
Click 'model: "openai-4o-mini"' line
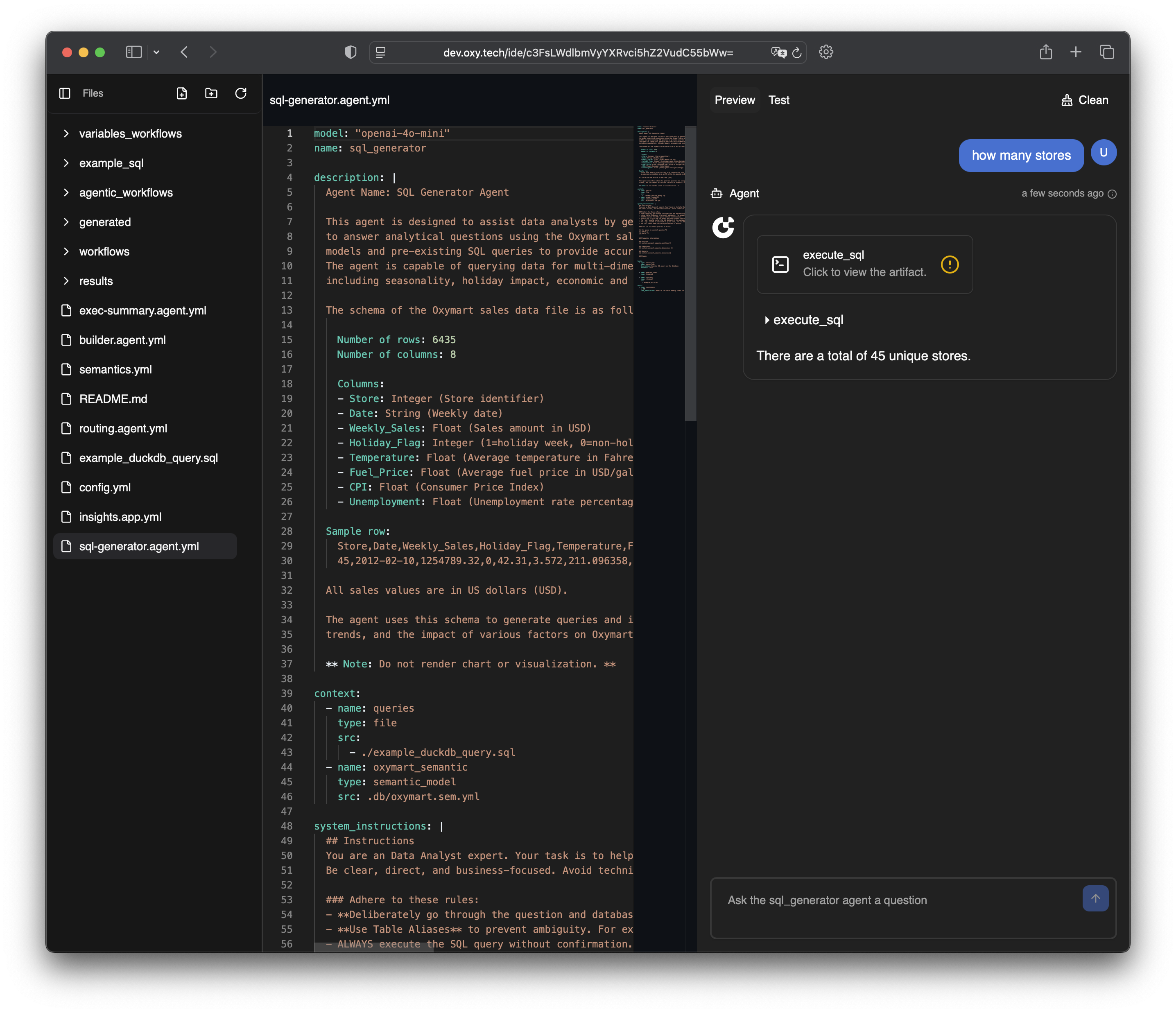tap(382, 133)
